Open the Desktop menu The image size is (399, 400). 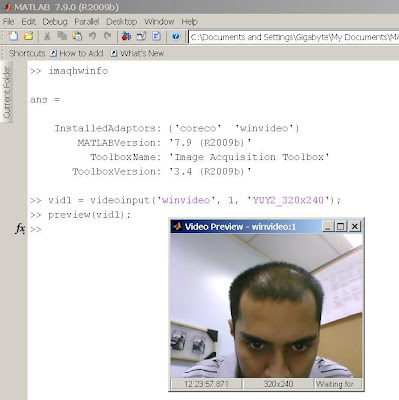point(121,22)
